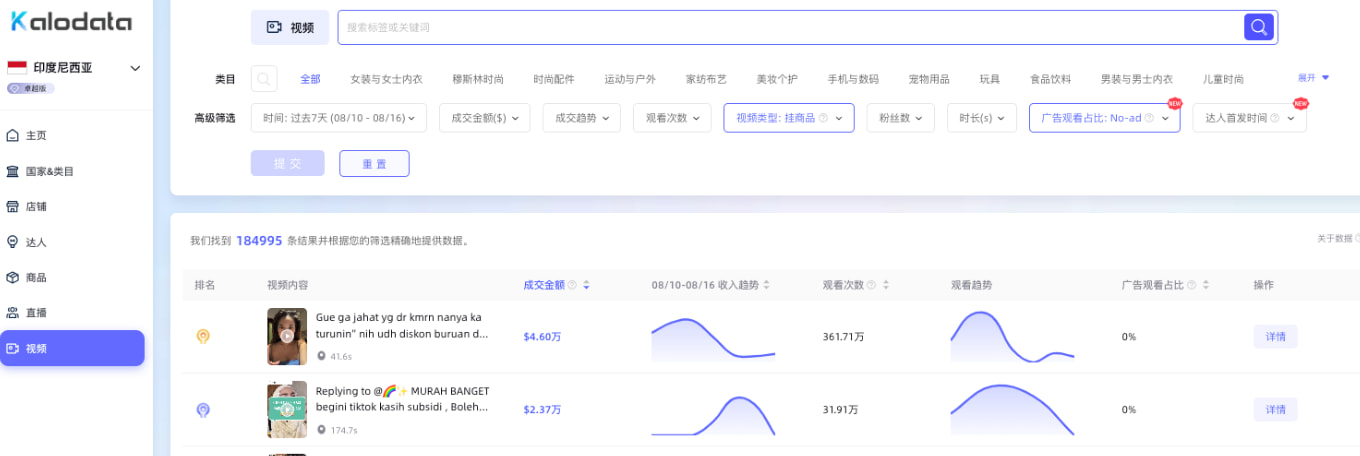Select the 女装与女士内衣 category
Screen dimensions: 1360x456
coord(386,79)
